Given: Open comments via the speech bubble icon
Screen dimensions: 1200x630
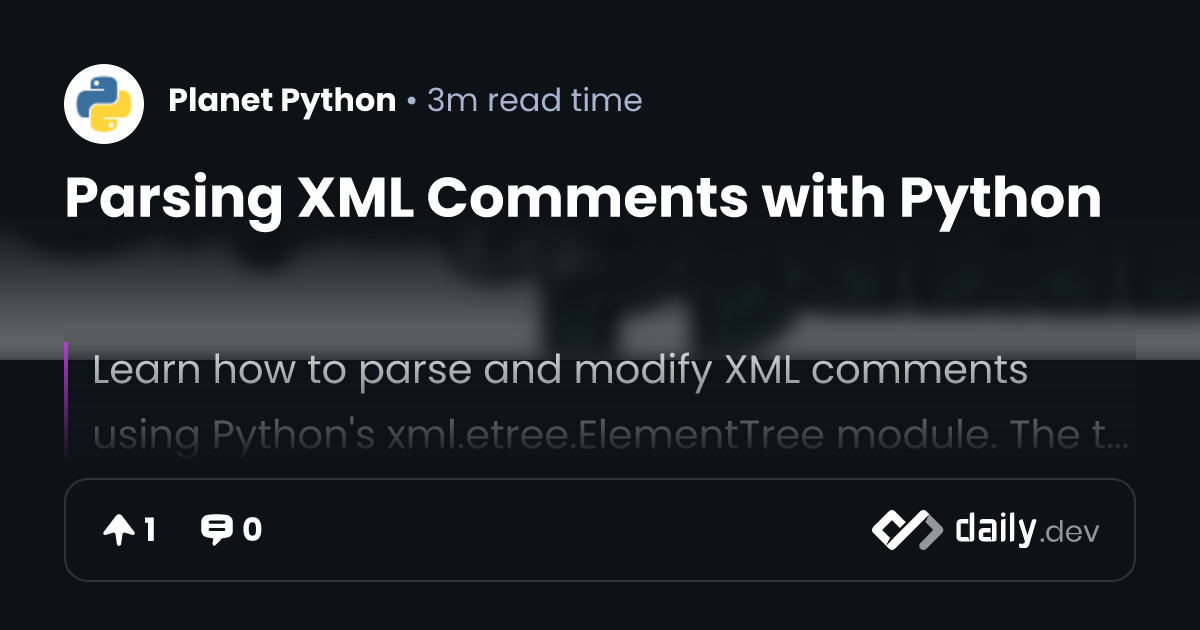Looking at the screenshot, I should click(216, 530).
